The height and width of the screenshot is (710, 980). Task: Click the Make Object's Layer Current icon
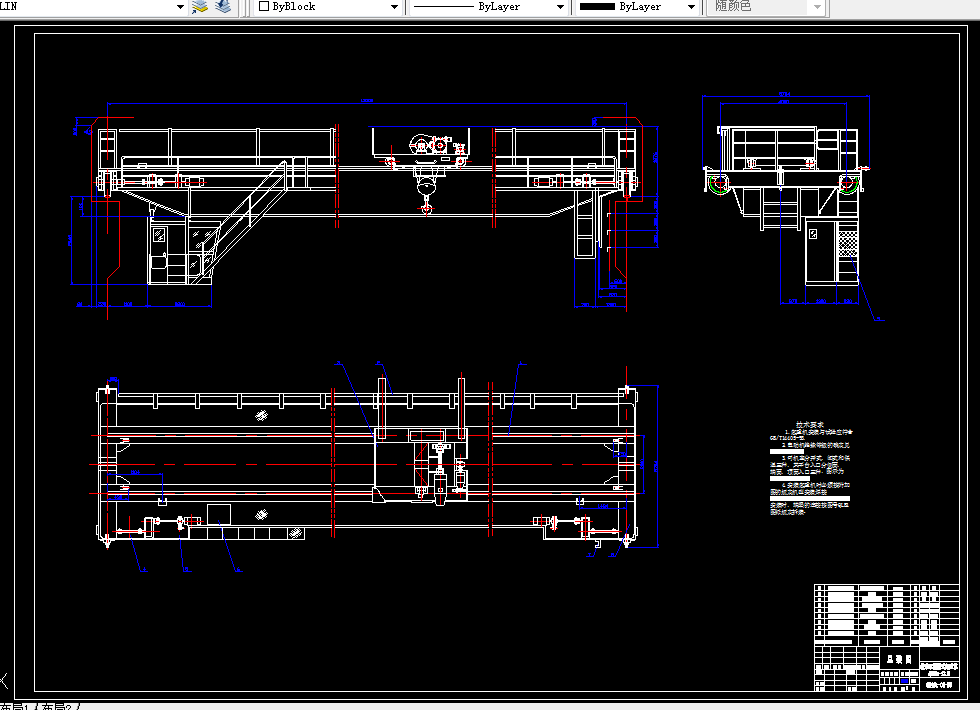(x=200, y=7)
